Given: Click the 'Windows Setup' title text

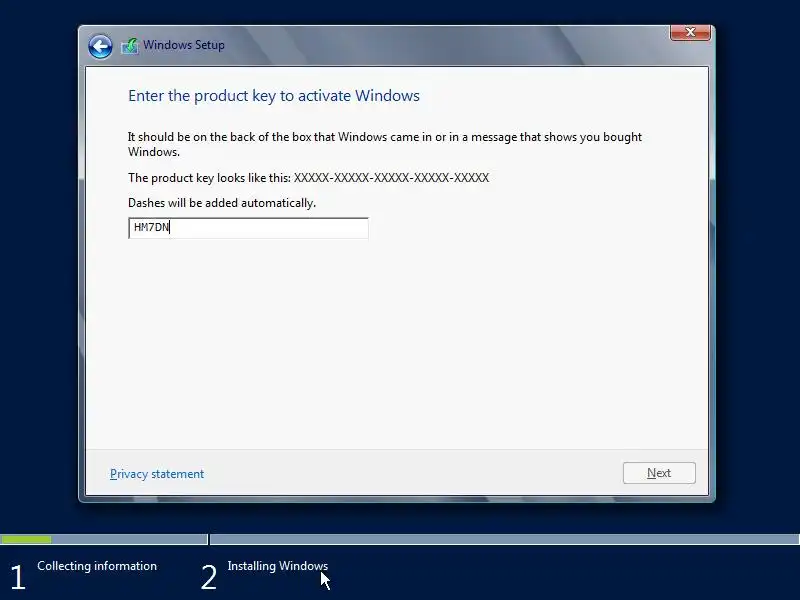Looking at the screenshot, I should [x=184, y=45].
